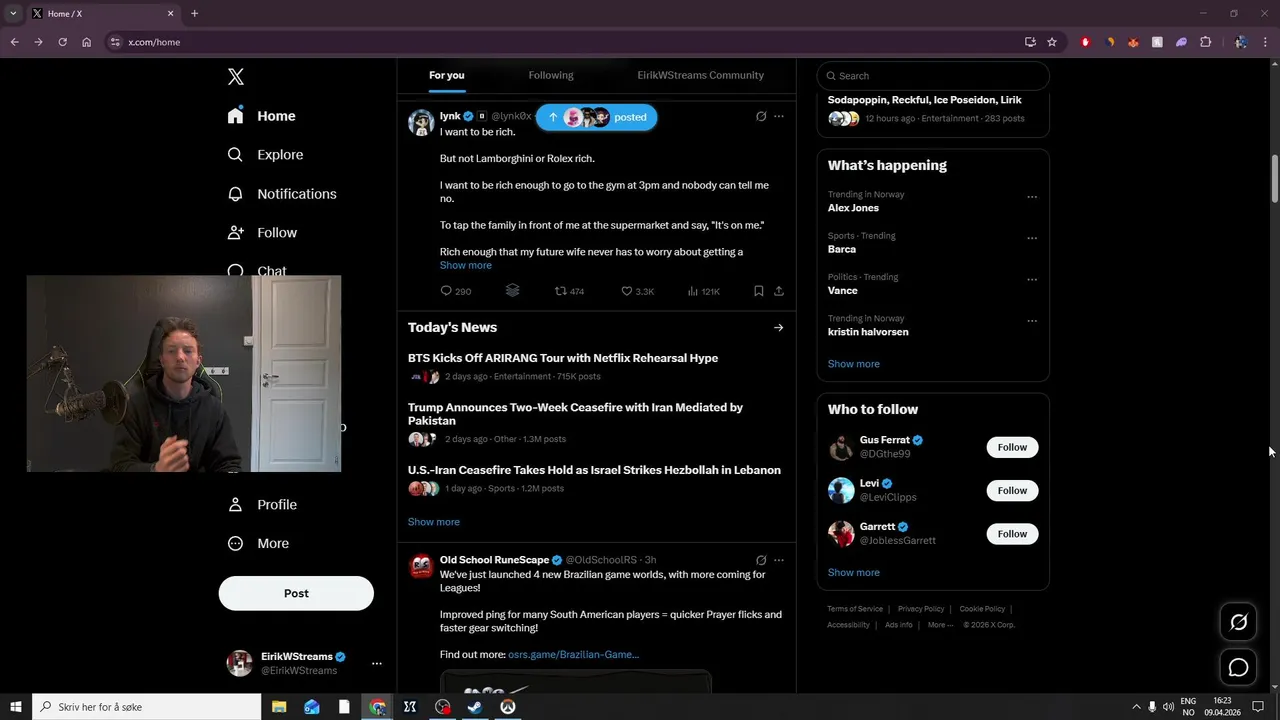Open Steam from the taskbar

[474, 707]
